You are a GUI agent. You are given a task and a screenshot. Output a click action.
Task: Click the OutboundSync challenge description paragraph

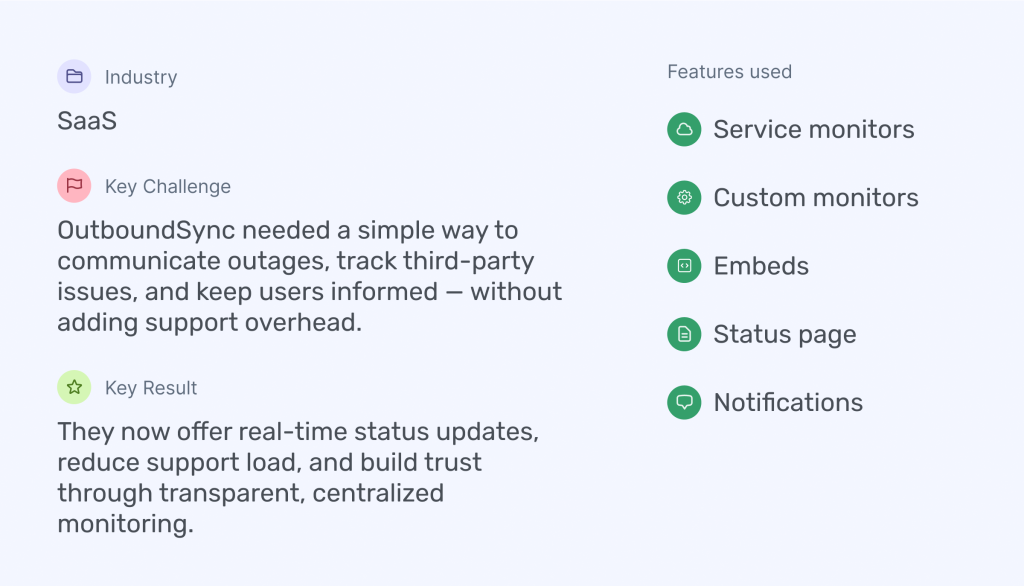(309, 276)
